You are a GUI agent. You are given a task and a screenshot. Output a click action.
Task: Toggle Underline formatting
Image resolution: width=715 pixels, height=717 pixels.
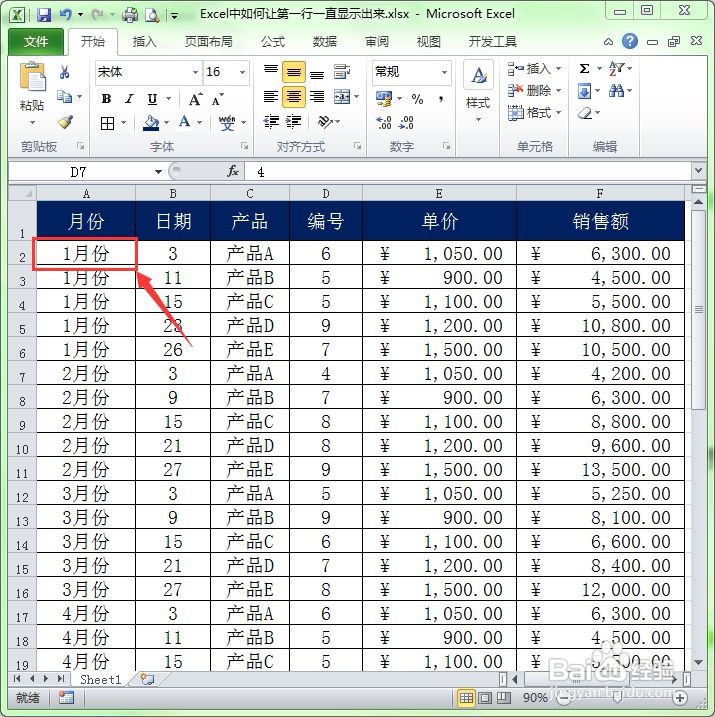pyautogui.click(x=152, y=99)
